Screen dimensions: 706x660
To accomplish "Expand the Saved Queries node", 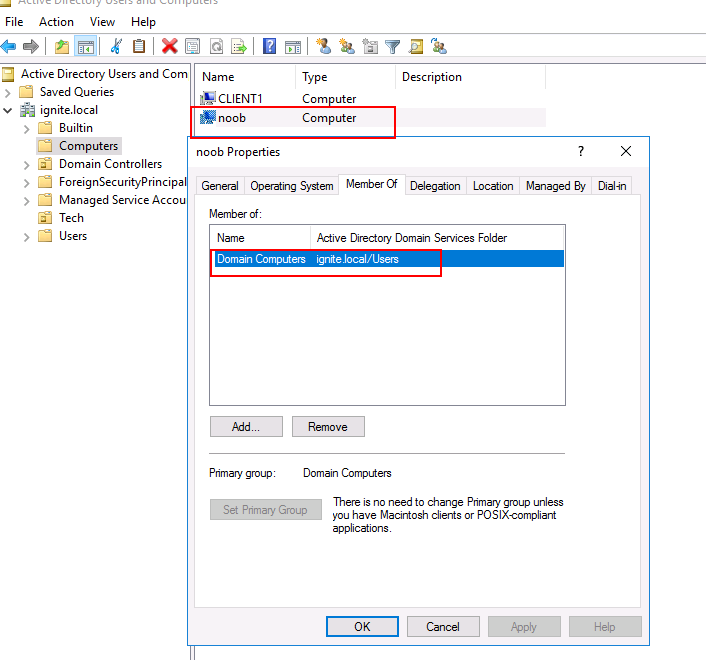I will click(x=7, y=93).
